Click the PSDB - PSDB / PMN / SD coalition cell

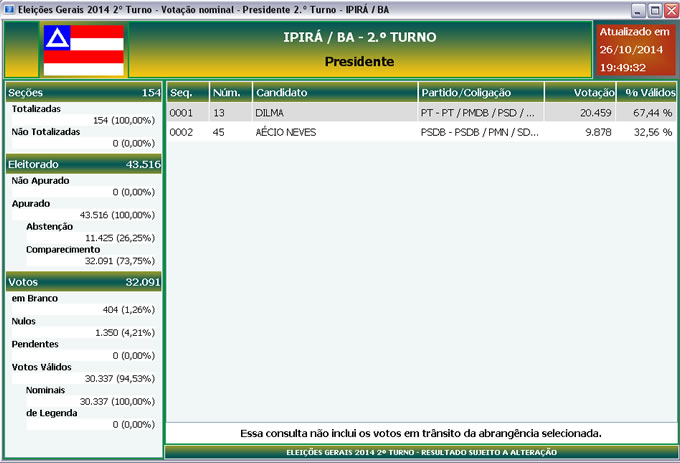click(x=479, y=132)
